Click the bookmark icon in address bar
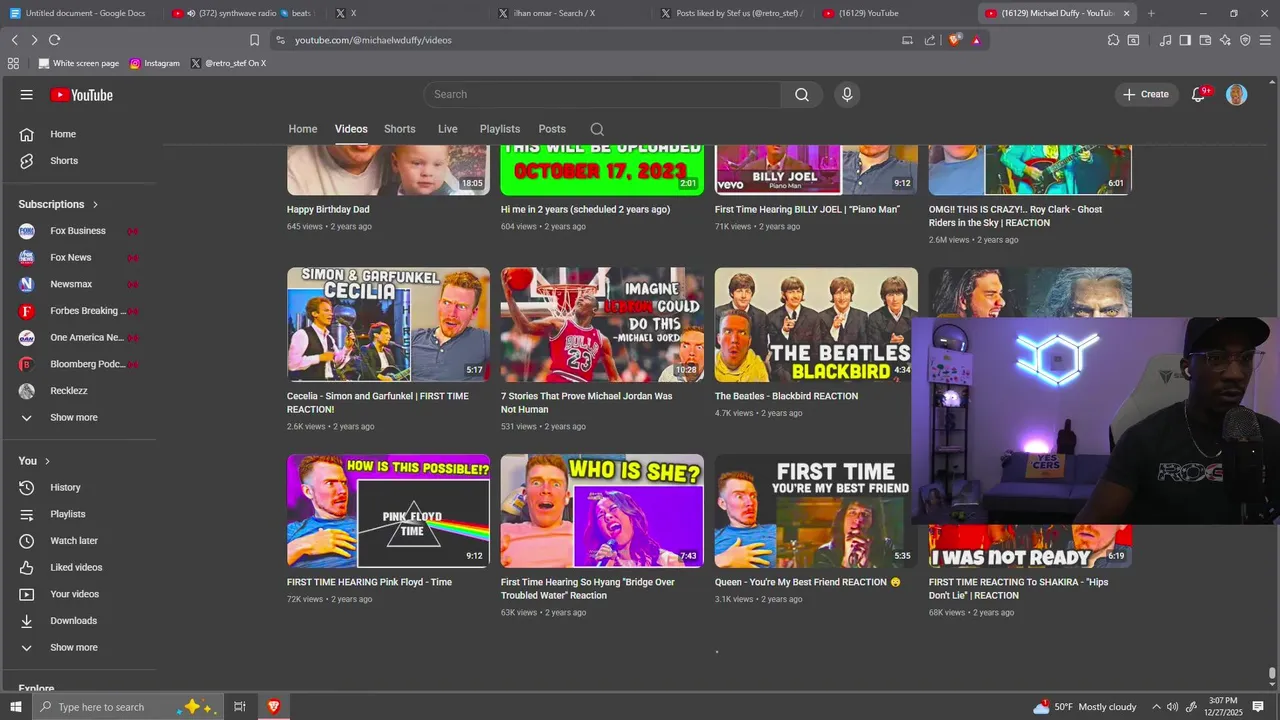 point(254,40)
